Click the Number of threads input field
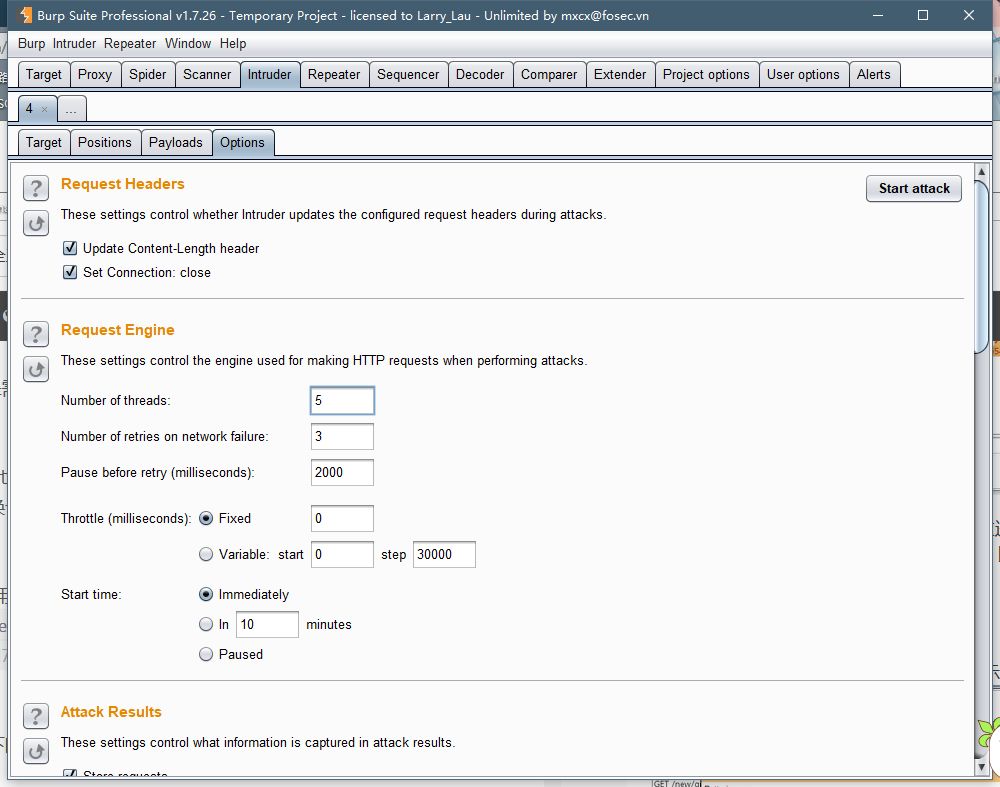Viewport: 1000px width, 787px height. 342,401
